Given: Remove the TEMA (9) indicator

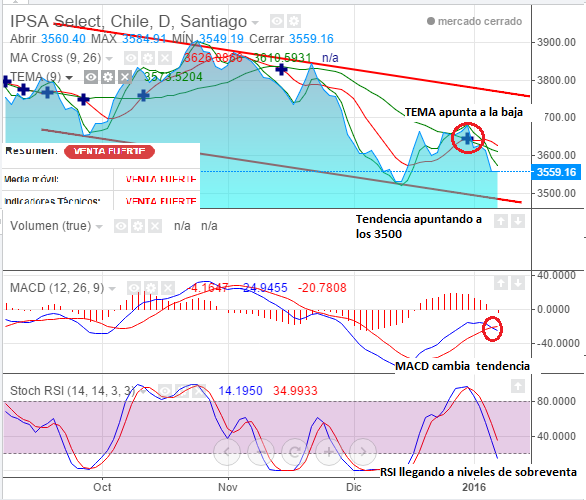Looking at the screenshot, I should (125, 77).
